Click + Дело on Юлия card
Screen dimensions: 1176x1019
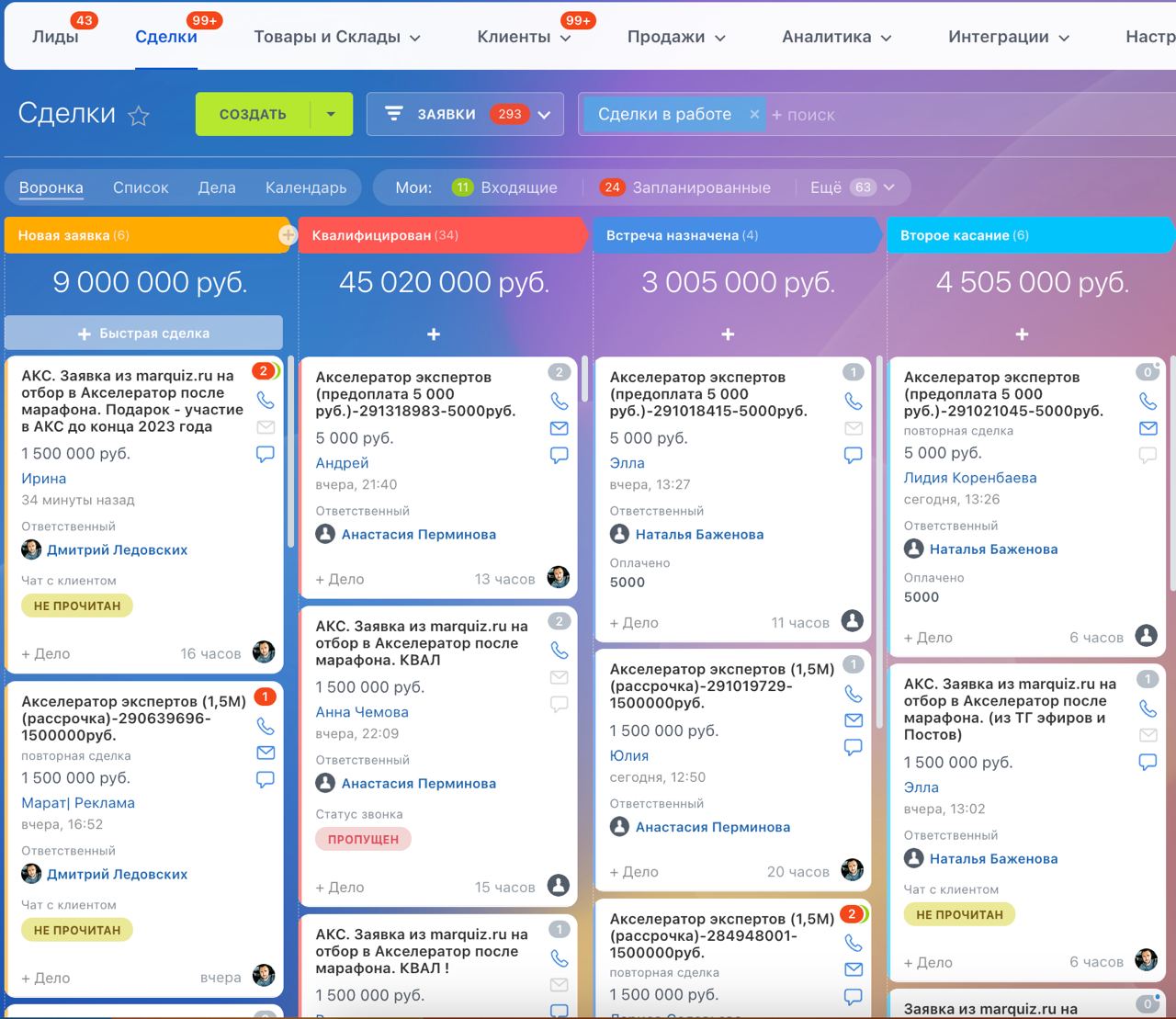634,872
